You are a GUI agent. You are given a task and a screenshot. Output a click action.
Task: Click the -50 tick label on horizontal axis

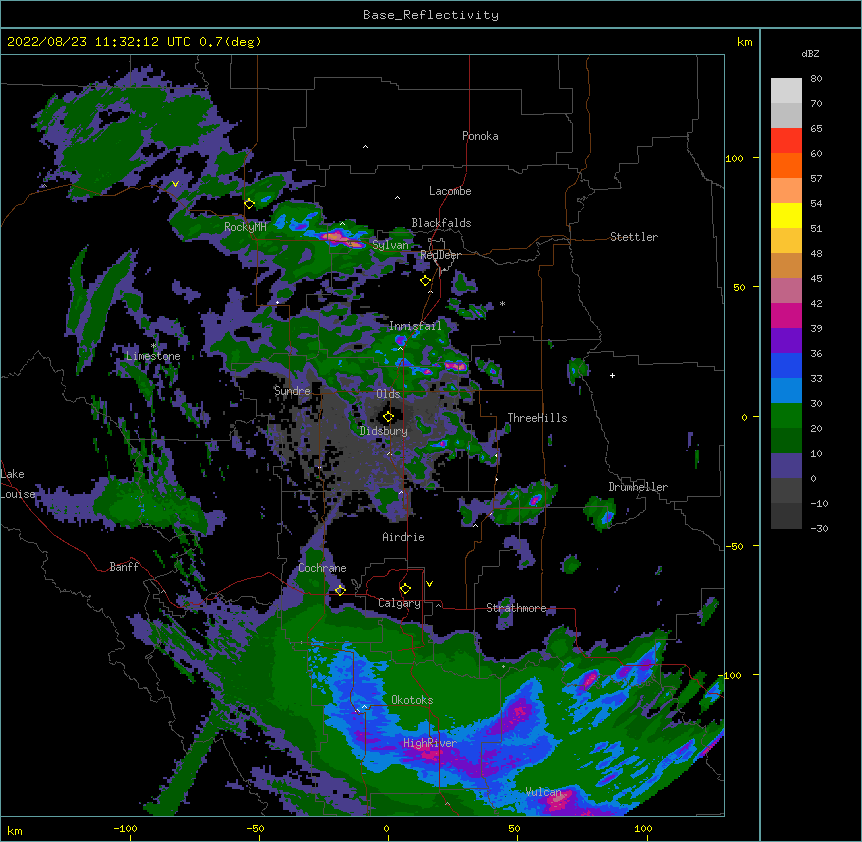tap(255, 828)
